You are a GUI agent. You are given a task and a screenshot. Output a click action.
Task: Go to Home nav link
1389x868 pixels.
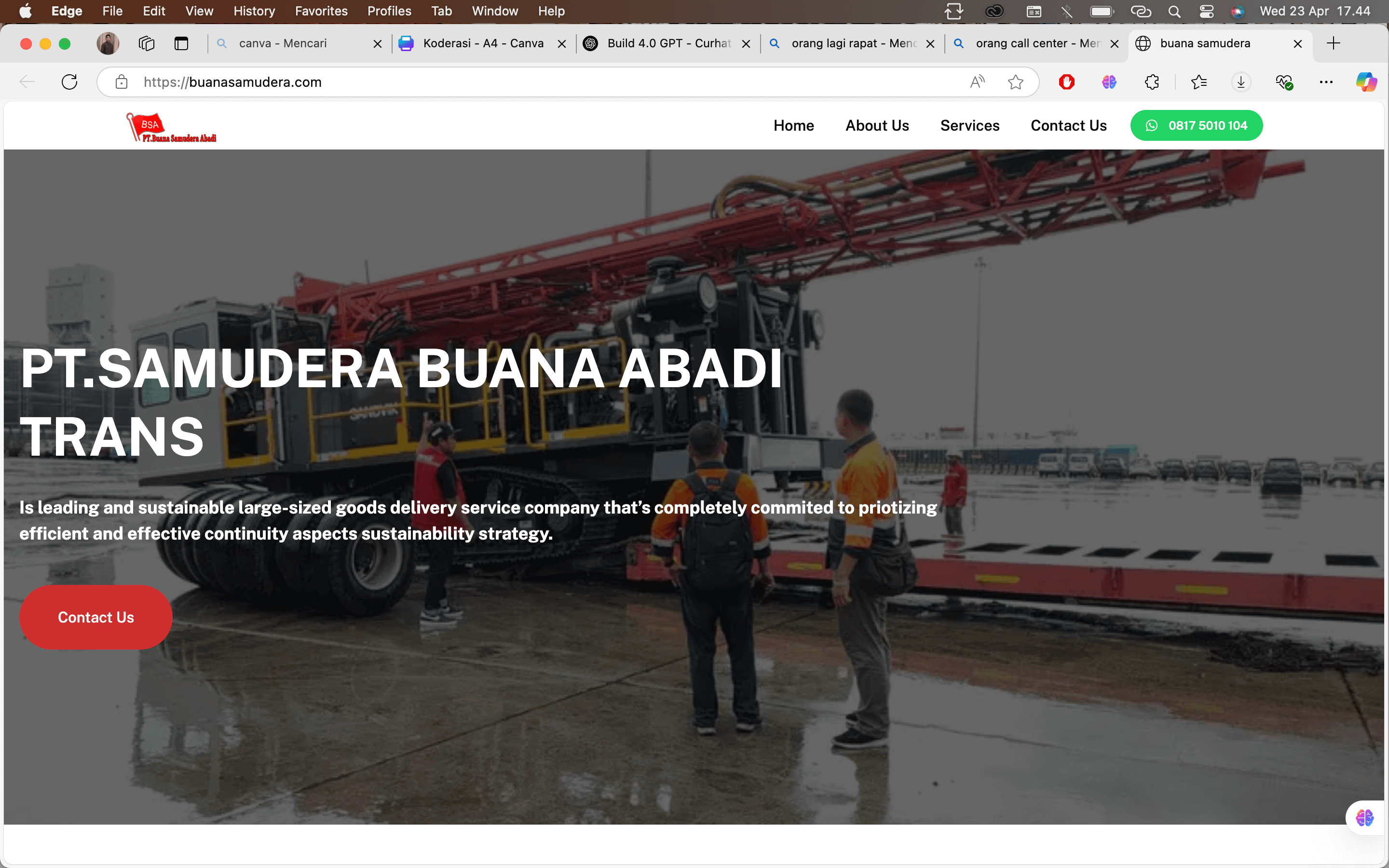(x=794, y=126)
